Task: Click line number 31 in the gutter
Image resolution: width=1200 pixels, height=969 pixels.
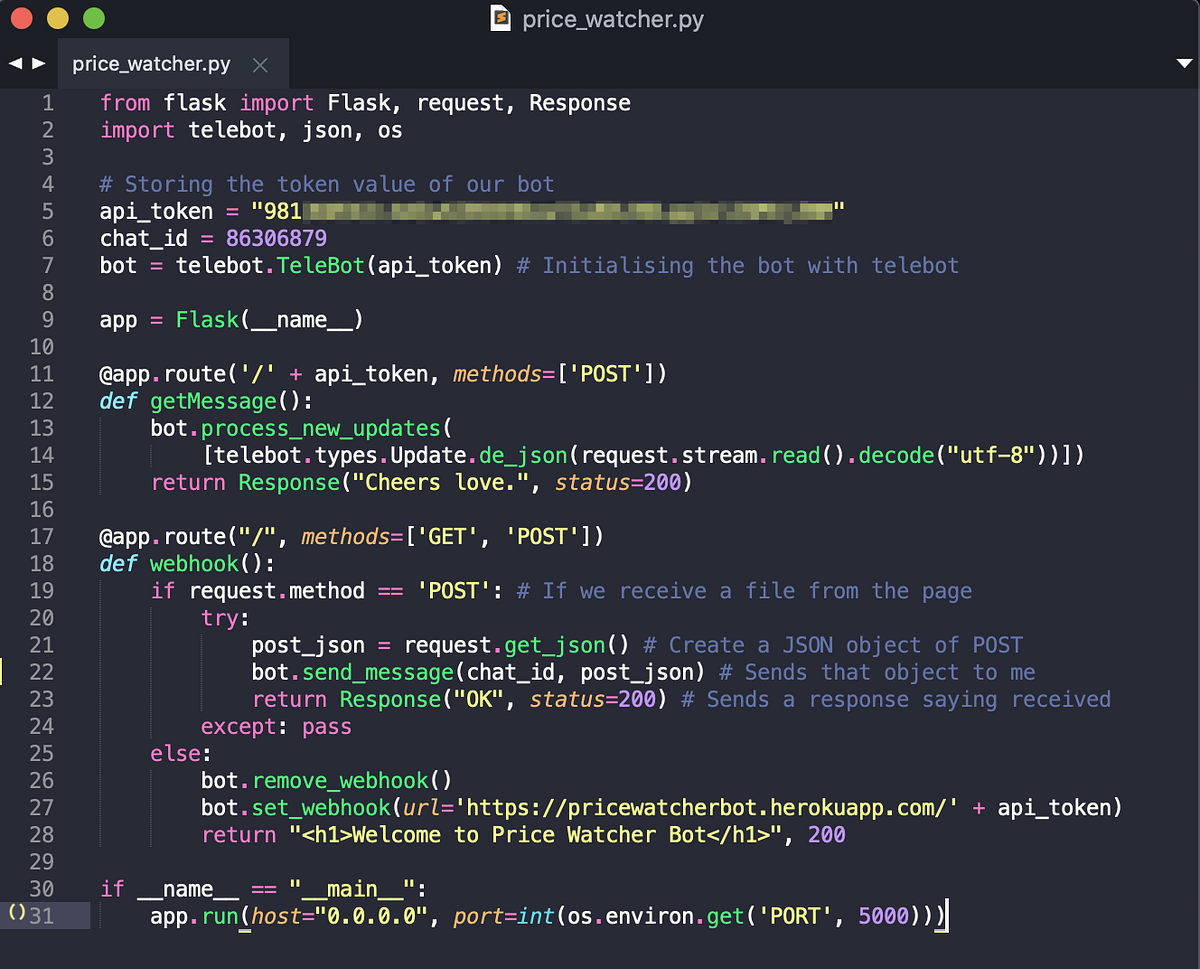Action: tap(42, 915)
